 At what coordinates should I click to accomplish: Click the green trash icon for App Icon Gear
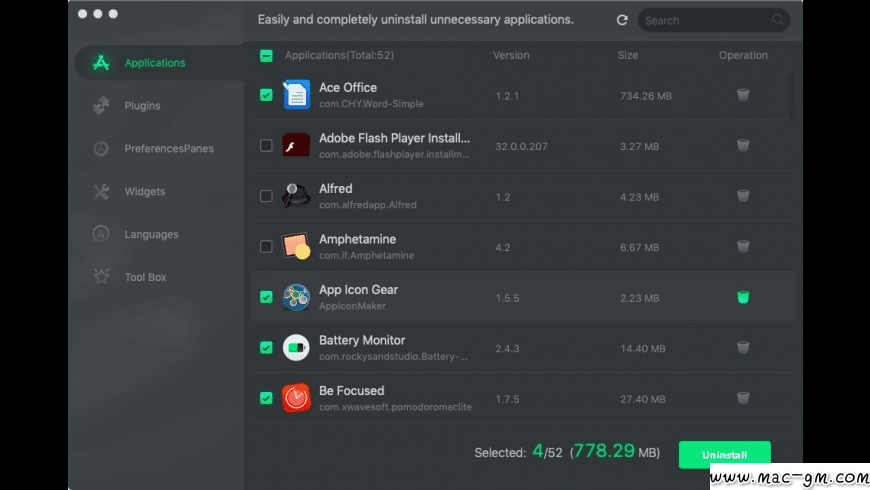tap(743, 297)
